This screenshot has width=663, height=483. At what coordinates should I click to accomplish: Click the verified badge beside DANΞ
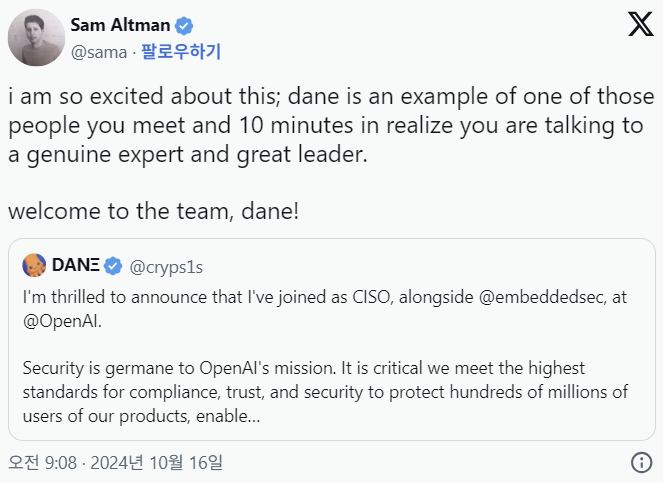115,266
